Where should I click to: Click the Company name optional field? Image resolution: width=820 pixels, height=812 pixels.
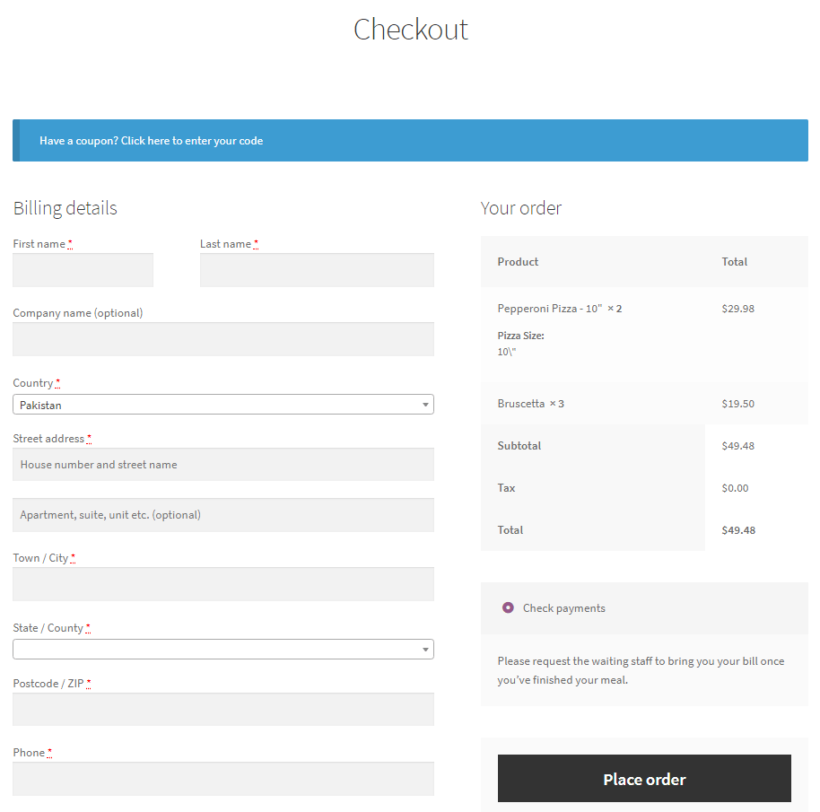pyautogui.click(x=222, y=339)
